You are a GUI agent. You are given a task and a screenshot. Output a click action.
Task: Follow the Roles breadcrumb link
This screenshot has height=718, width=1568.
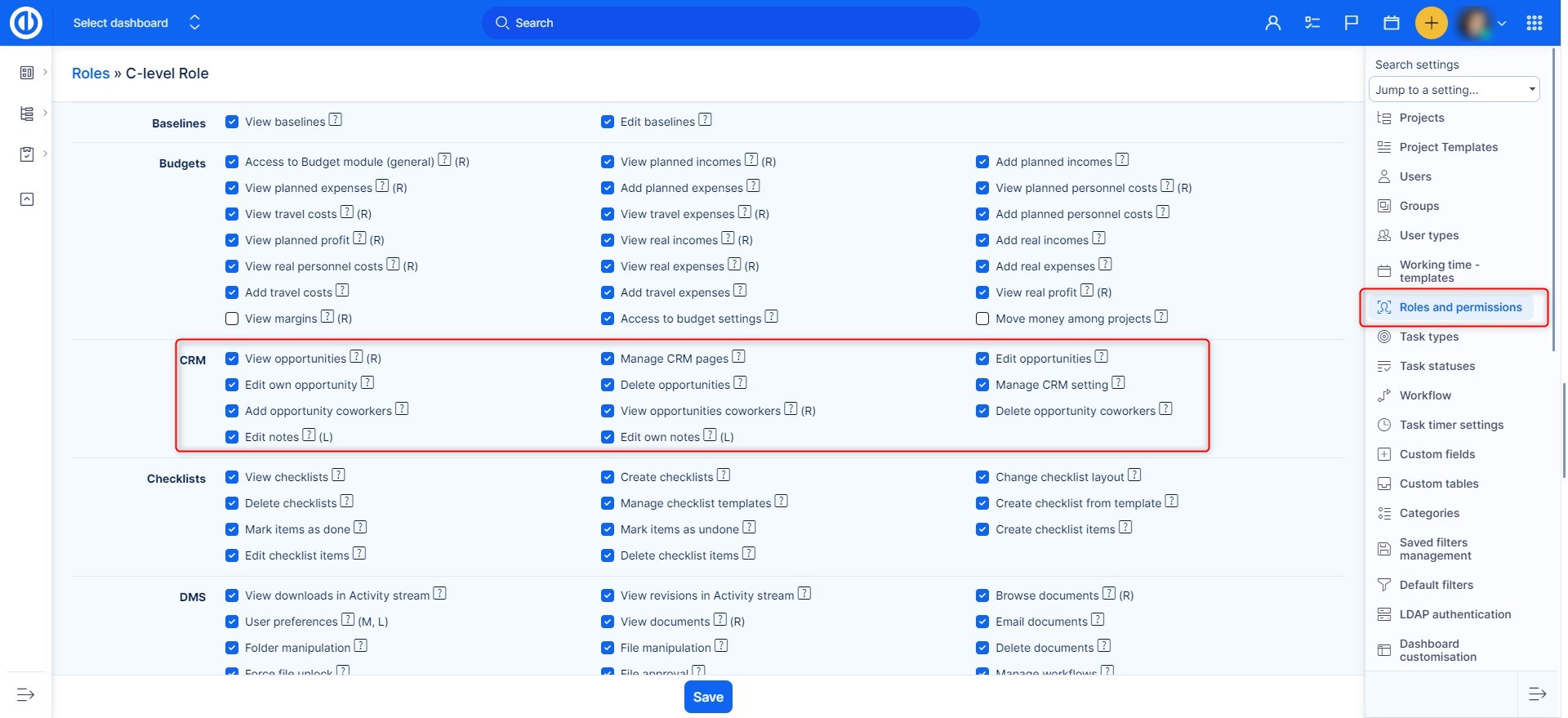(x=91, y=74)
